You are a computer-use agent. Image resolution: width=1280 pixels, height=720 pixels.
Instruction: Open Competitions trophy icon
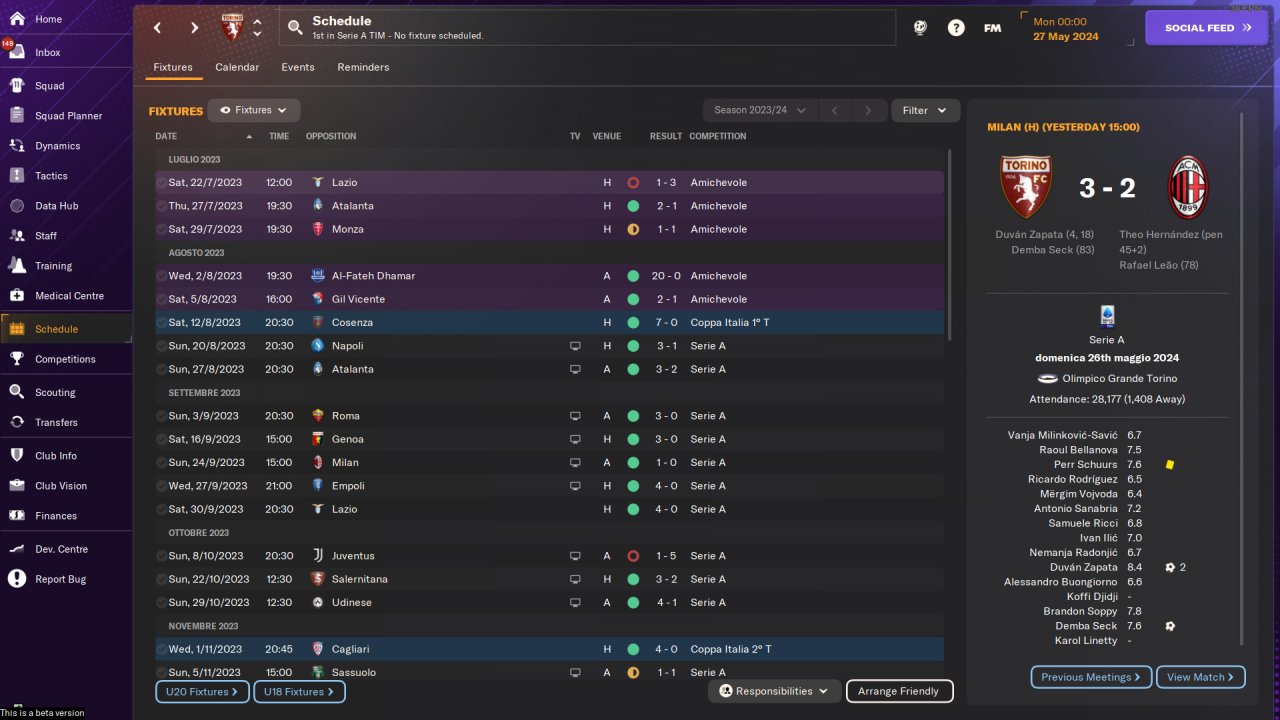coord(17,359)
